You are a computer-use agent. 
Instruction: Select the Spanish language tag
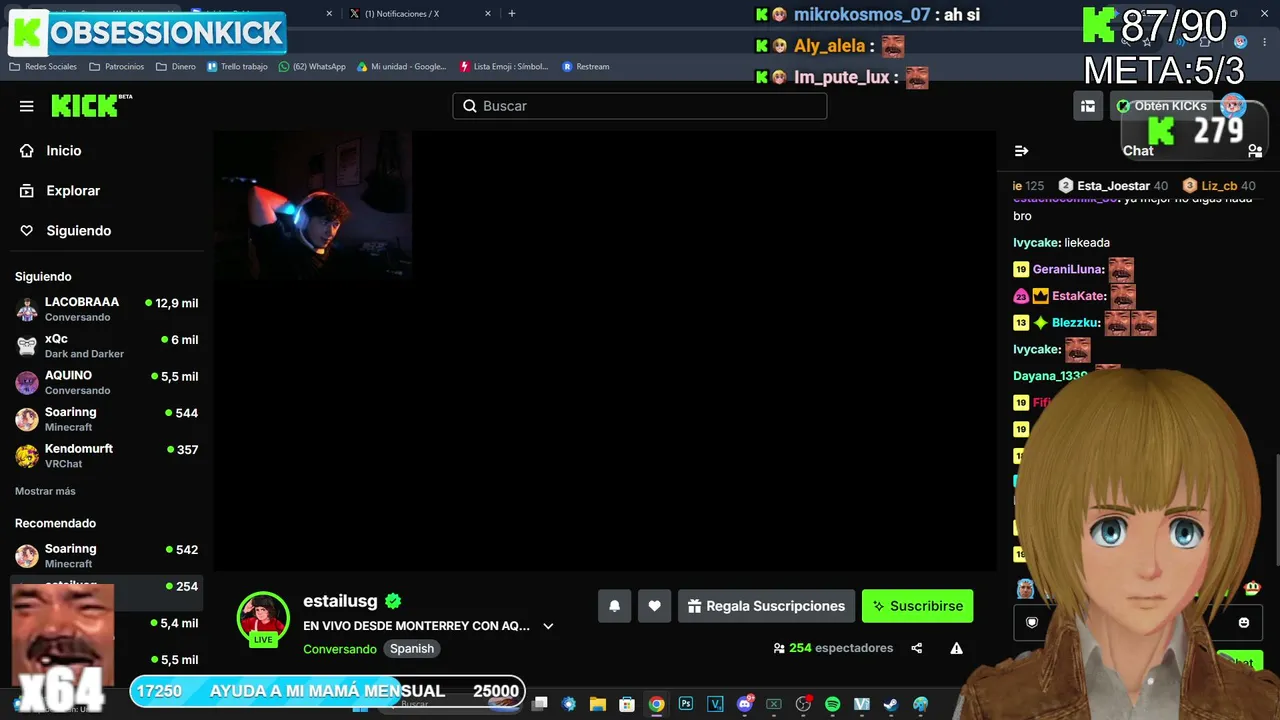[x=412, y=649]
